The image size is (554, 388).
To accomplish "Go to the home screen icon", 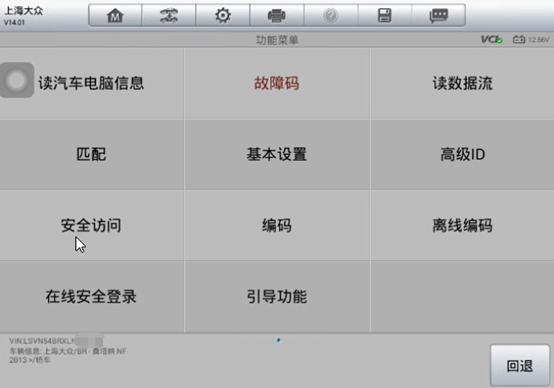I will 115,16.
